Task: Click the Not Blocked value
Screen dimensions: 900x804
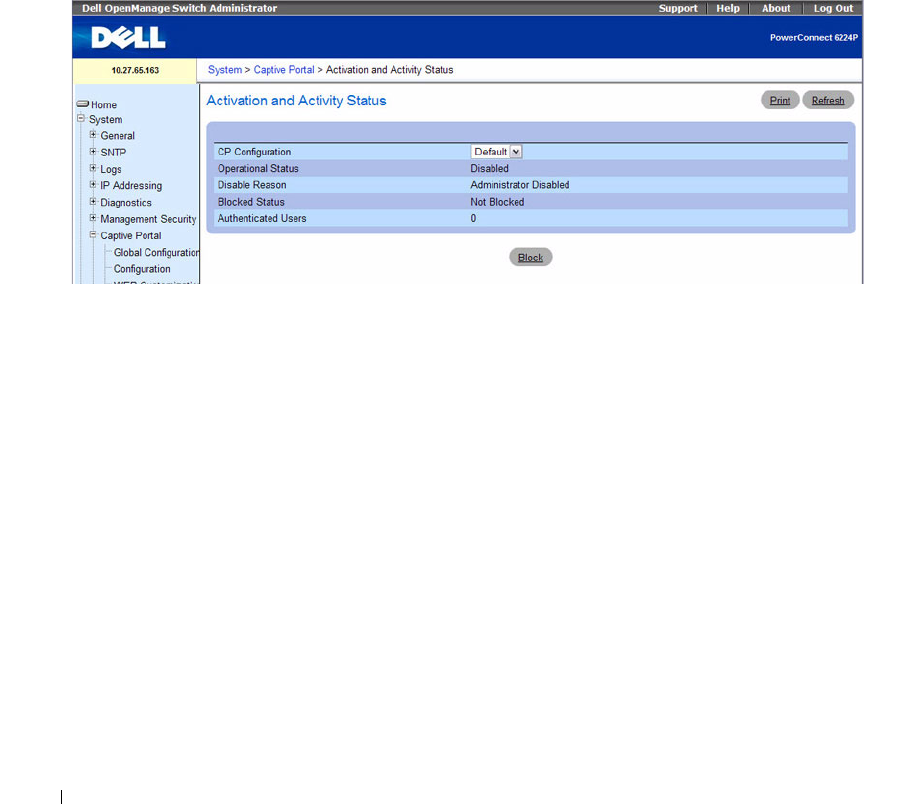Action: (497, 202)
